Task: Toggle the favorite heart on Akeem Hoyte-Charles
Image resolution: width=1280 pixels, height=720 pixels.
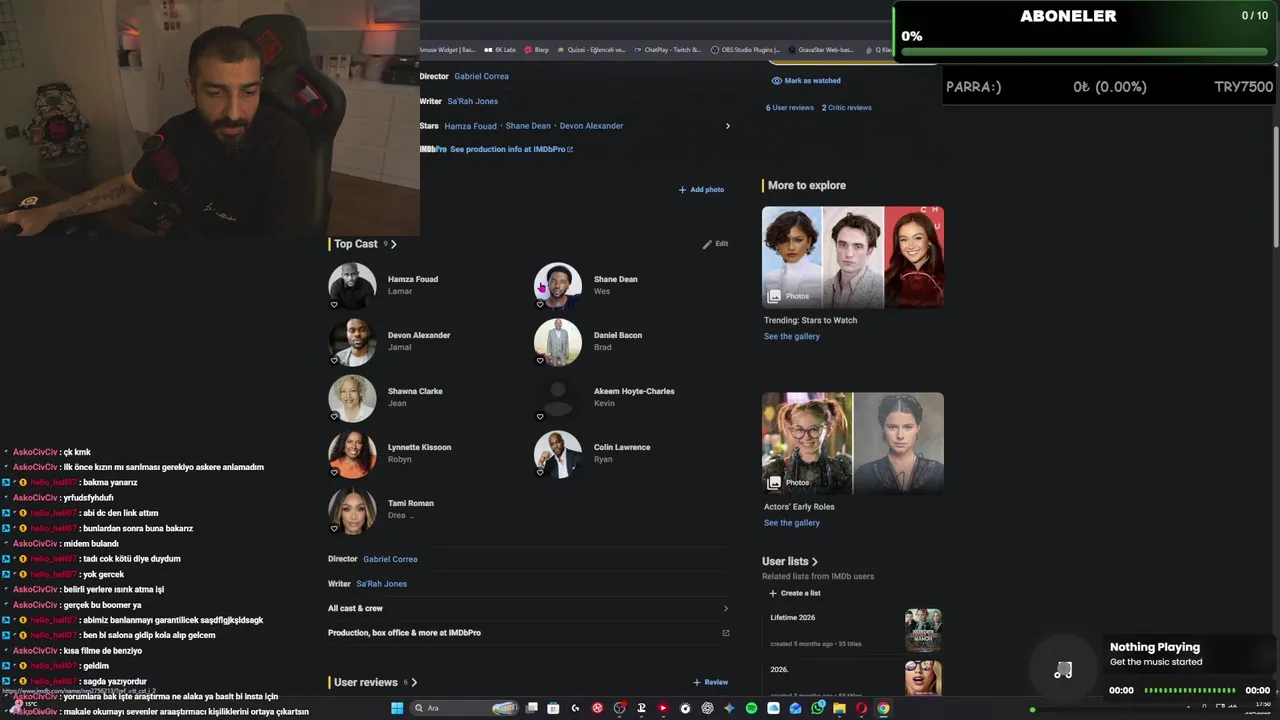Action: pos(540,417)
